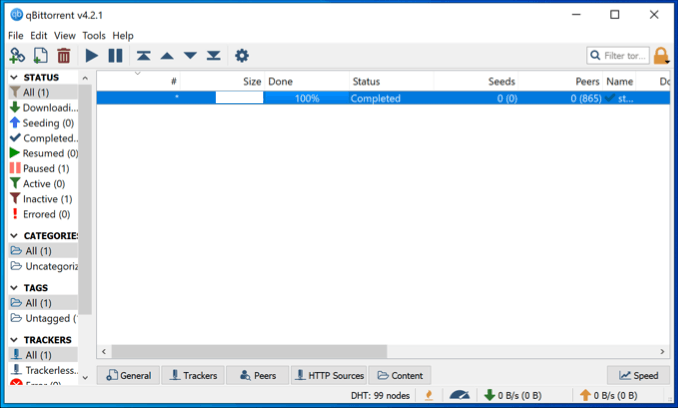Open Options with the gear icon
Screen dimensions: 678x408
[x=242, y=56]
